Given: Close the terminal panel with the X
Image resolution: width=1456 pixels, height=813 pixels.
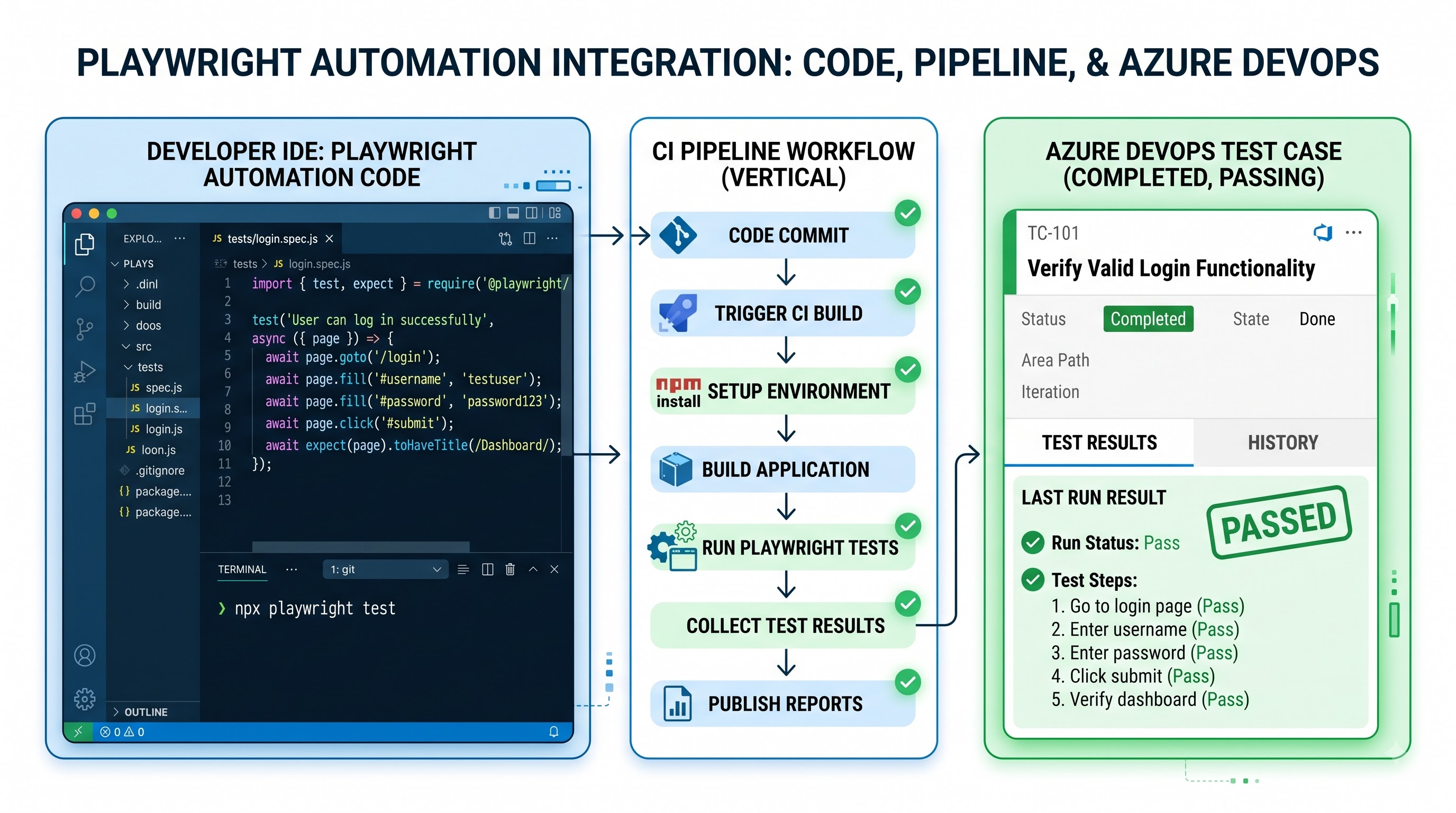Looking at the screenshot, I should 554,570.
